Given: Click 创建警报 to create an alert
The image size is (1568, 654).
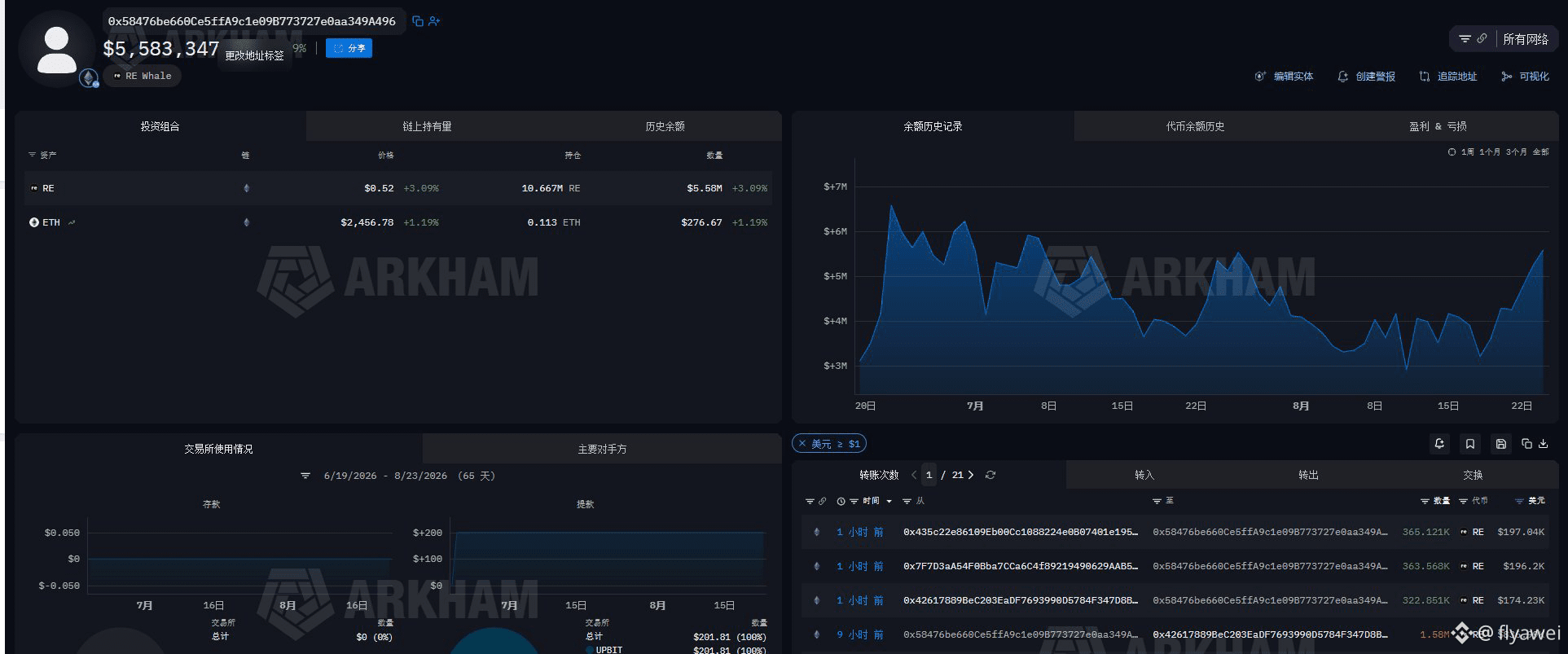Looking at the screenshot, I should point(1367,77).
